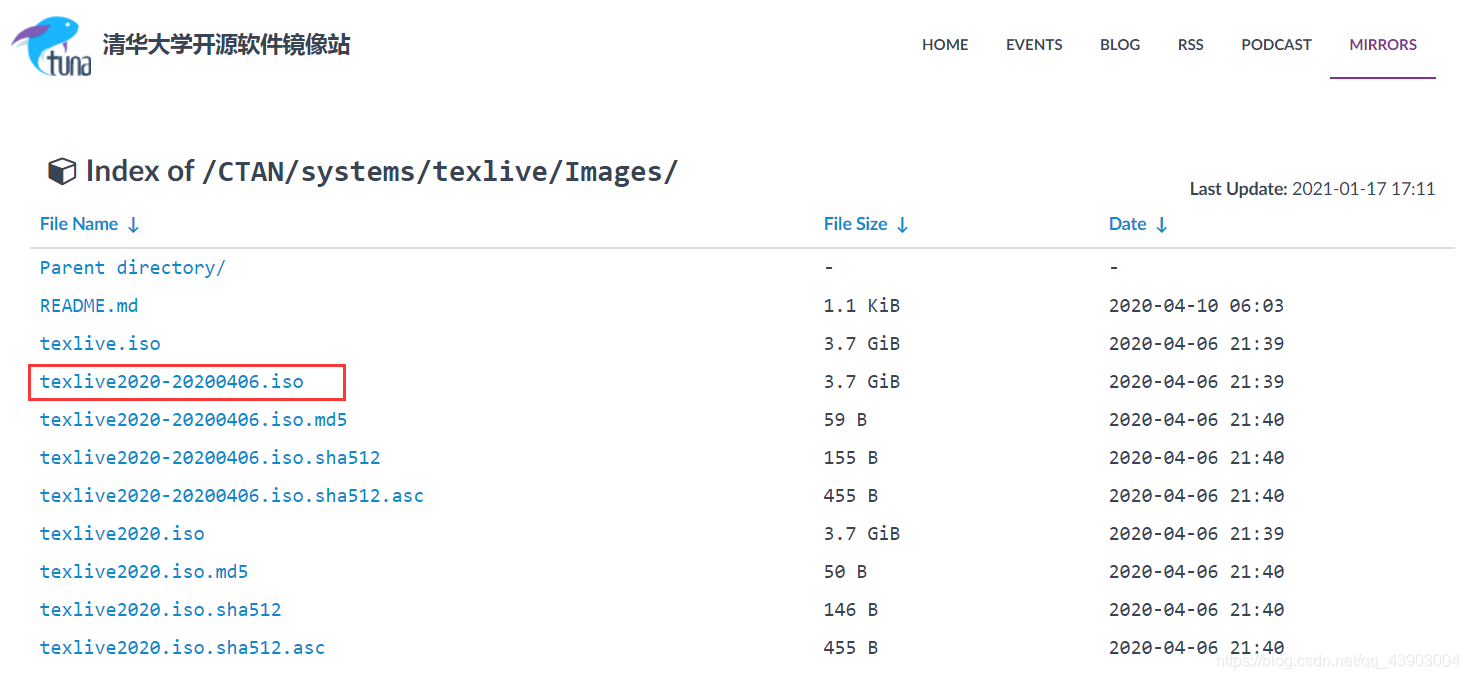Sort by File Name arrow
The width and height of the screenshot is (1469, 679).
click(x=133, y=225)
